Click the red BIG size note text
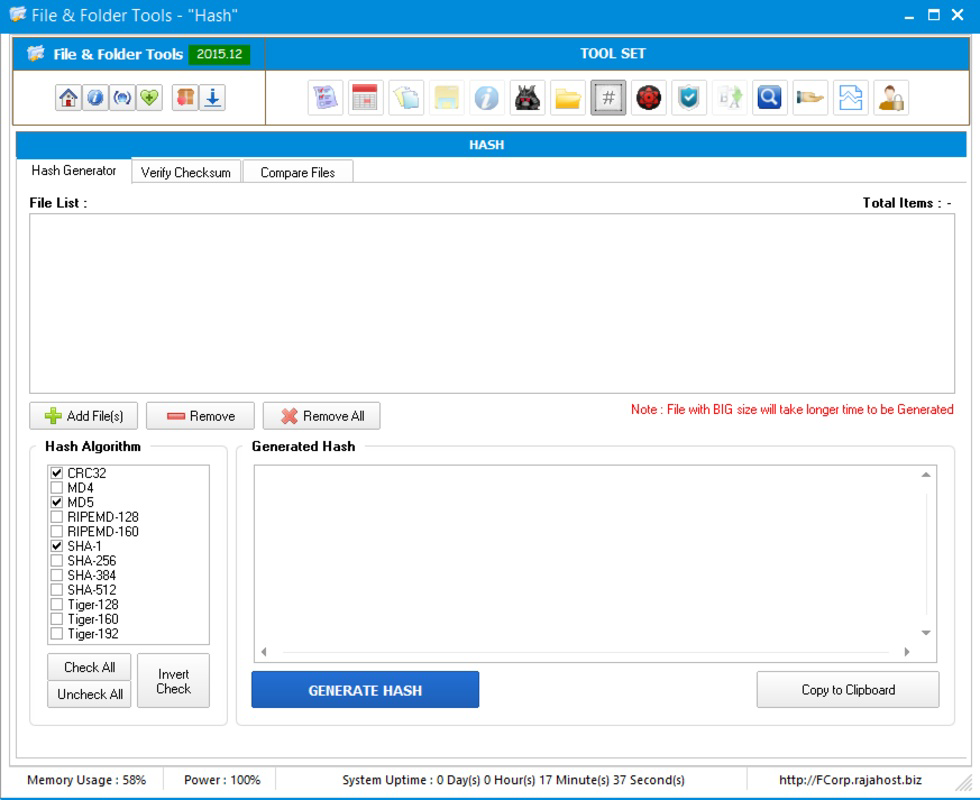 tap(792, 409)
